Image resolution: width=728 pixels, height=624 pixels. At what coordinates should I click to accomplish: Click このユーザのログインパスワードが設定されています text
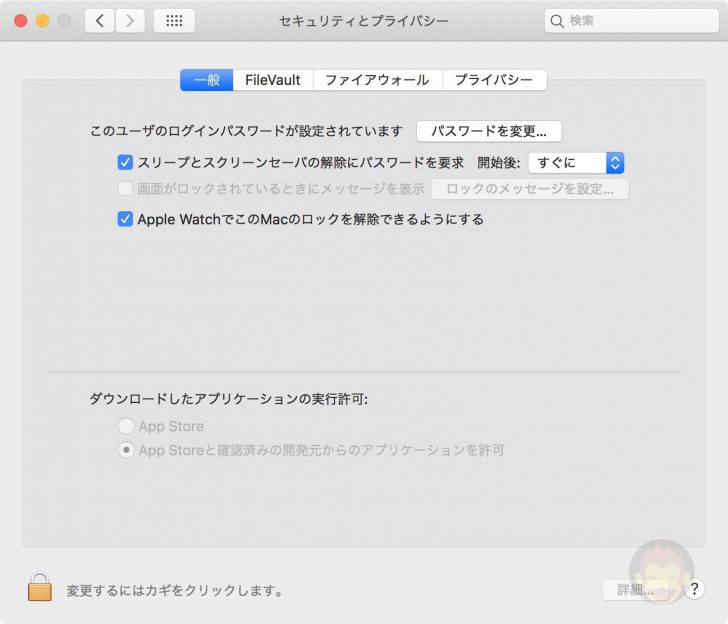tap(246, 131)
